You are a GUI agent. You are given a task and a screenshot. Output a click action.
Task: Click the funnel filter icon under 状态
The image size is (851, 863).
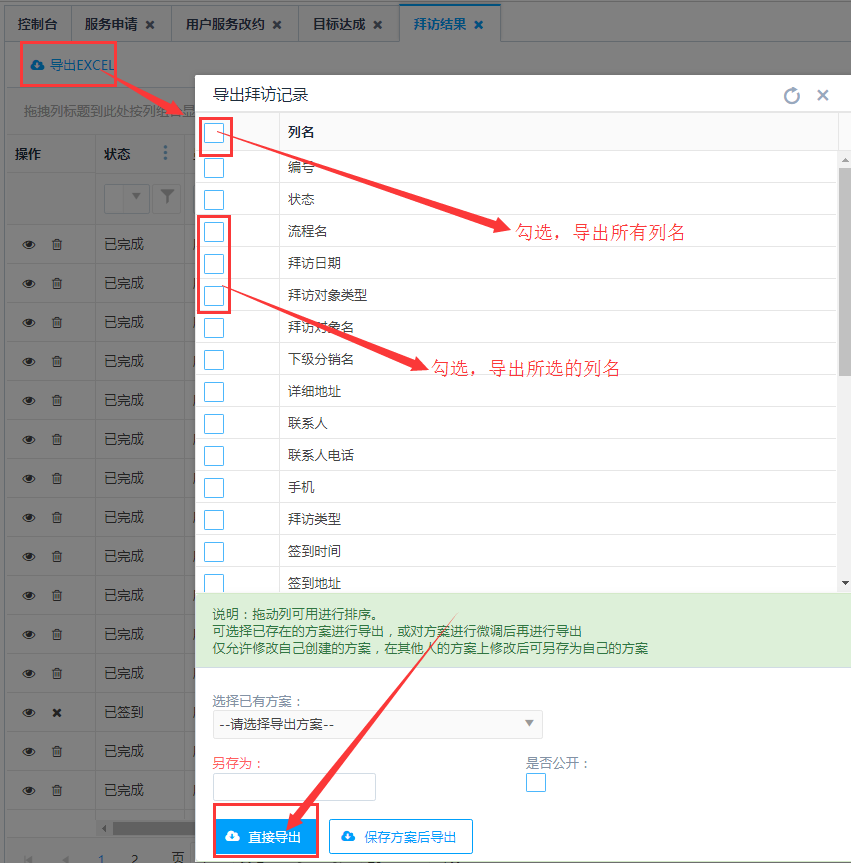pos(166,198)
